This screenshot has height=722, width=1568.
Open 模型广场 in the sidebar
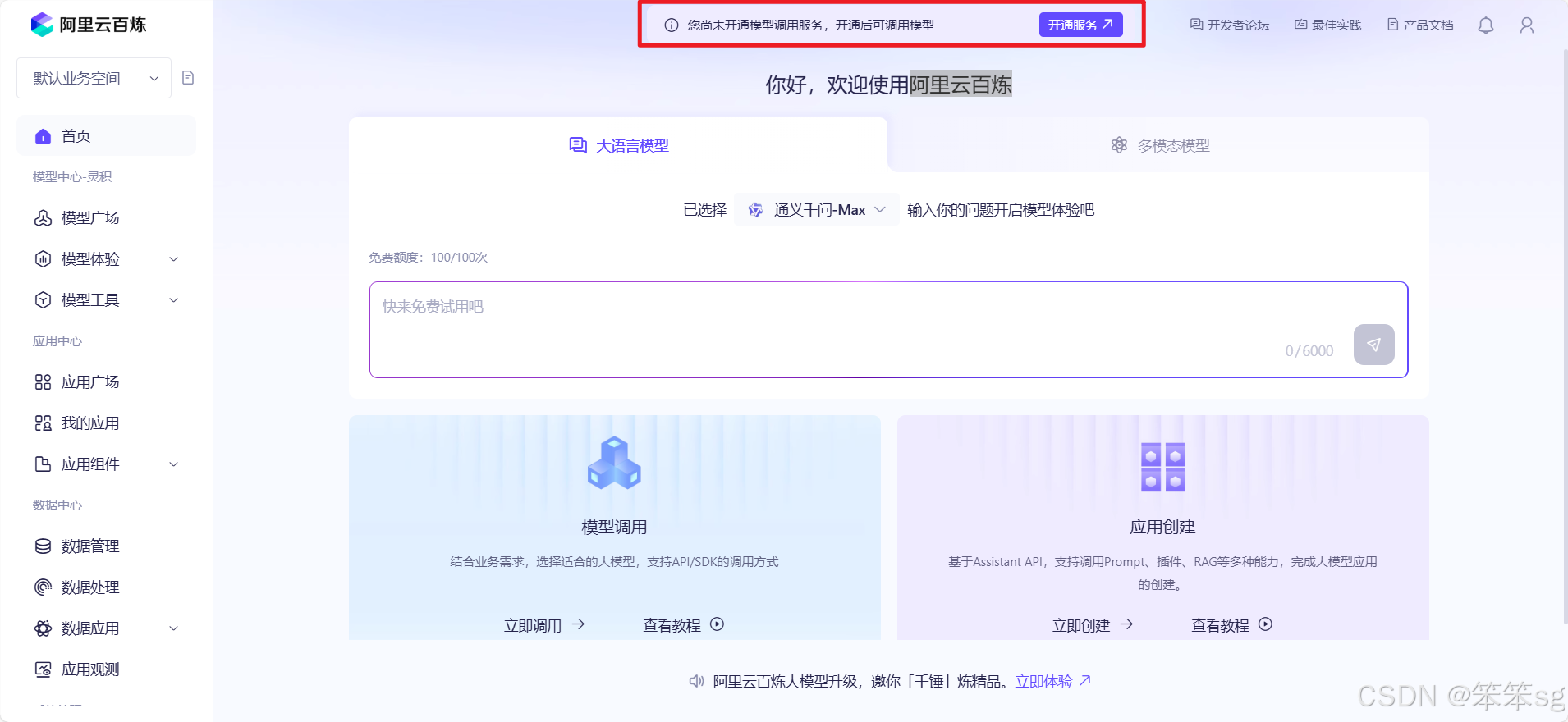point(90,218)
